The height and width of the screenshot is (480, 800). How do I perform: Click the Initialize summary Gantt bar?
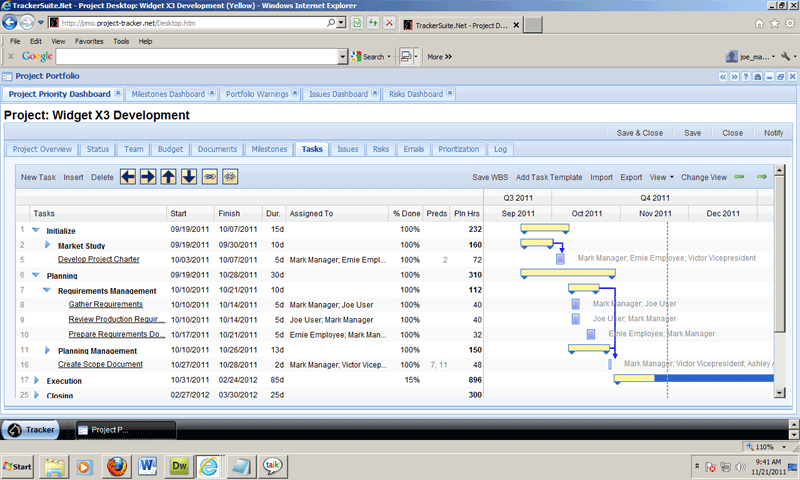[544, 228]
